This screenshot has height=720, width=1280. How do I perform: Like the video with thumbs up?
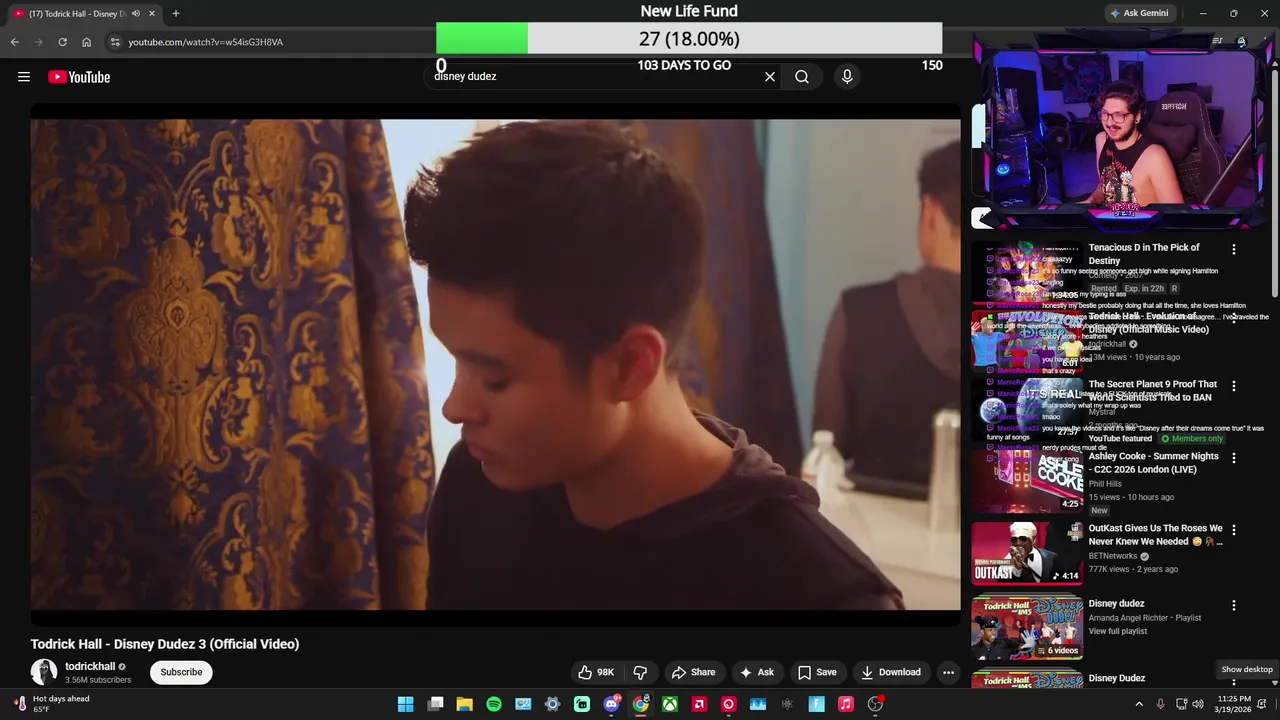596,672
